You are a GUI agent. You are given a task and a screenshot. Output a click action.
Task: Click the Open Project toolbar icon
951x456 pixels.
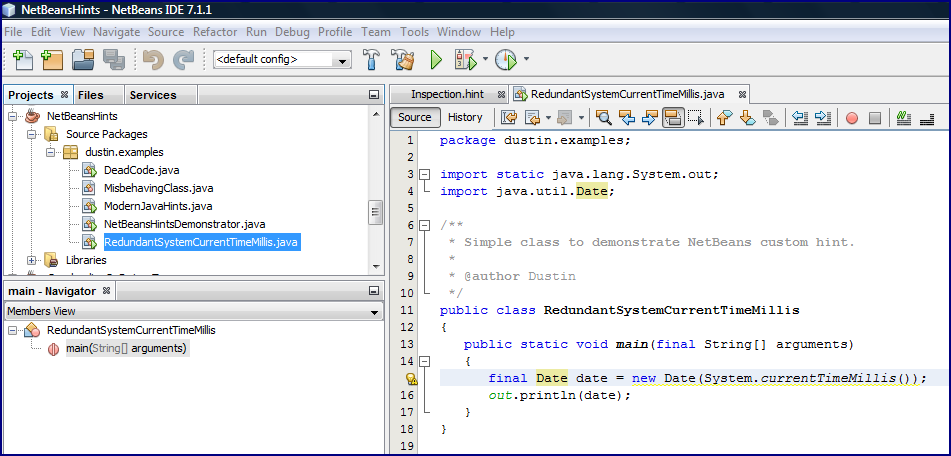pyautogui.click(x=83, y=59)
